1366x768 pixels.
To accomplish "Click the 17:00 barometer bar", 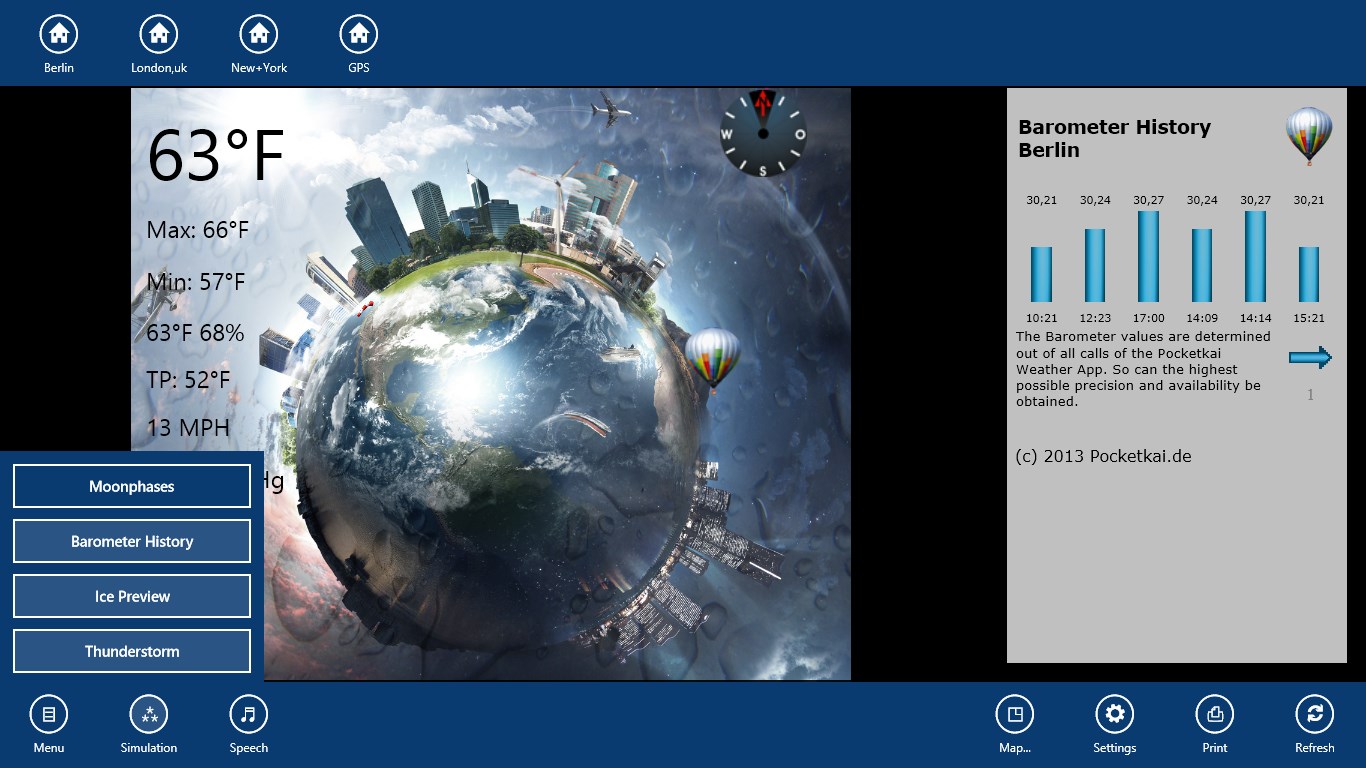I will pyautogui.click(x=1148, y=255).
